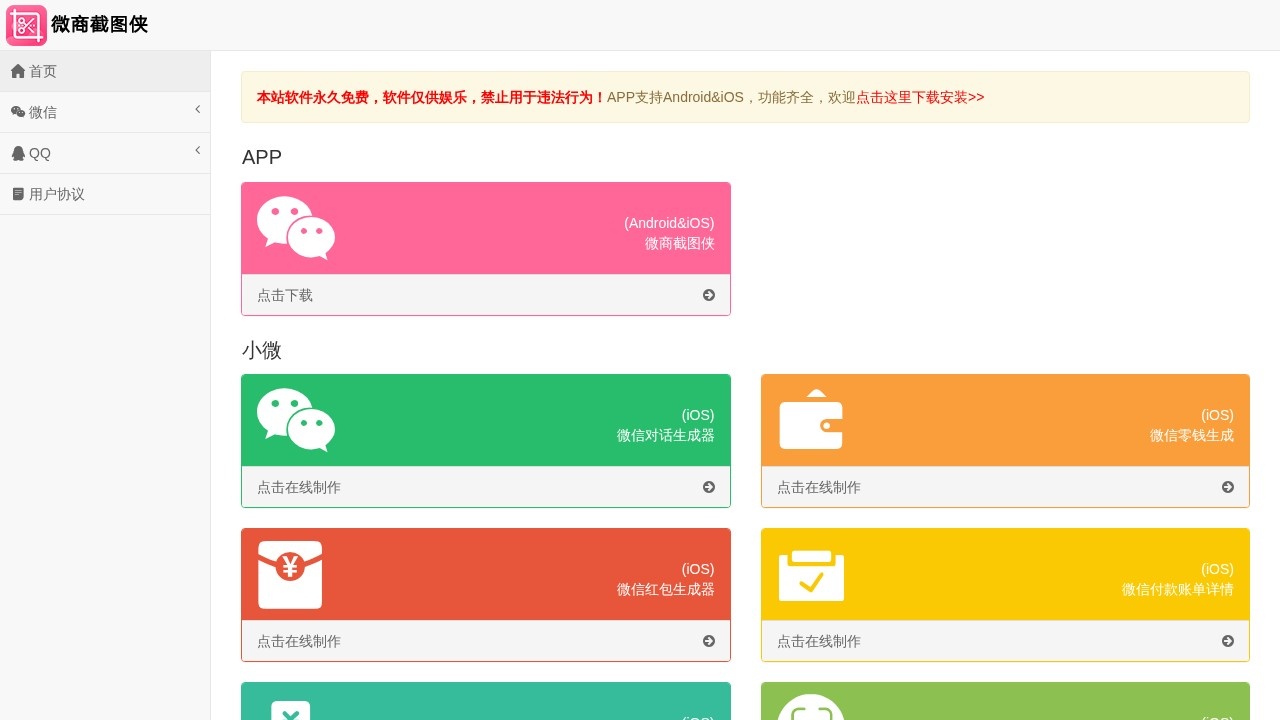Click the wallet icon on orange card
The image size is (1280, 720).
pos(811,420)
